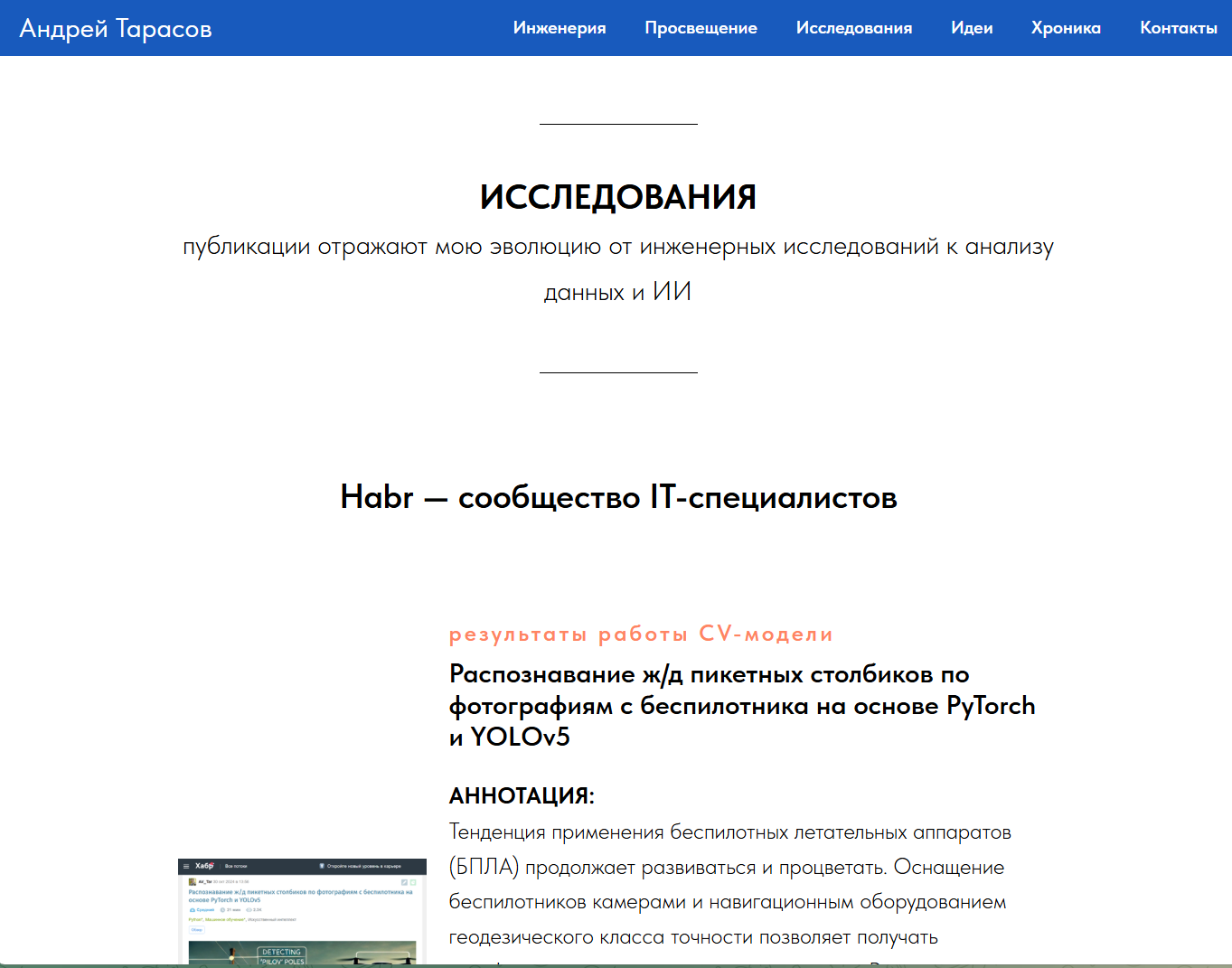Click the 'результаты работы CV-модели' label
The width and height of the screenshot is (1232, 968).
[641, 634]
